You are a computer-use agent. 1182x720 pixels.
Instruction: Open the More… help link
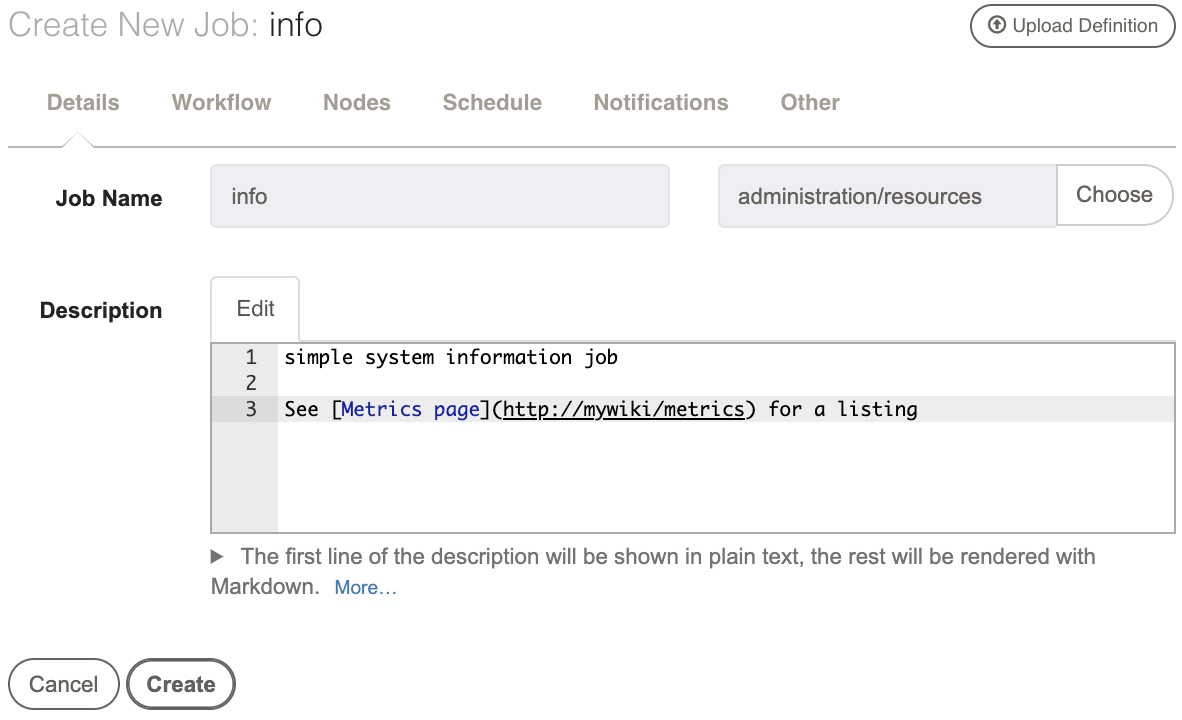(x=366, y=588)
